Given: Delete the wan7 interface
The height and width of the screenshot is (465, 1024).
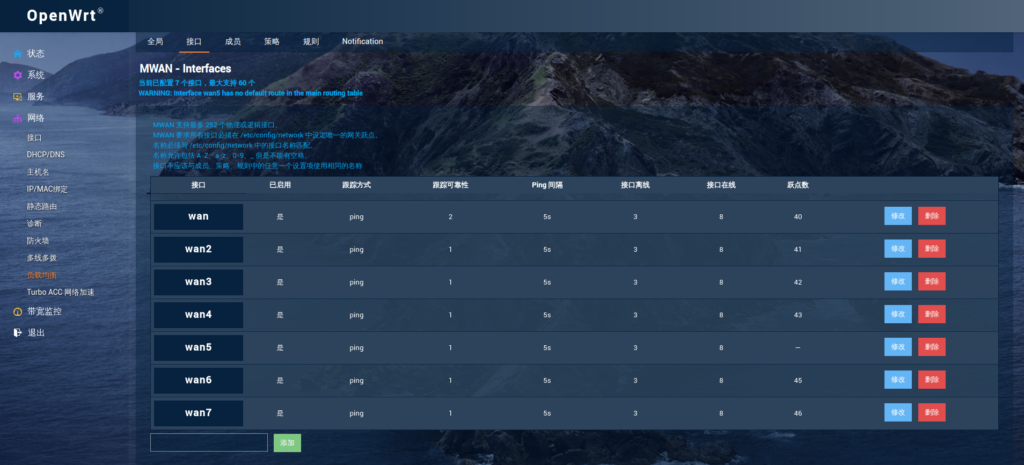Looking at the screenshot, I should [931, 412].
